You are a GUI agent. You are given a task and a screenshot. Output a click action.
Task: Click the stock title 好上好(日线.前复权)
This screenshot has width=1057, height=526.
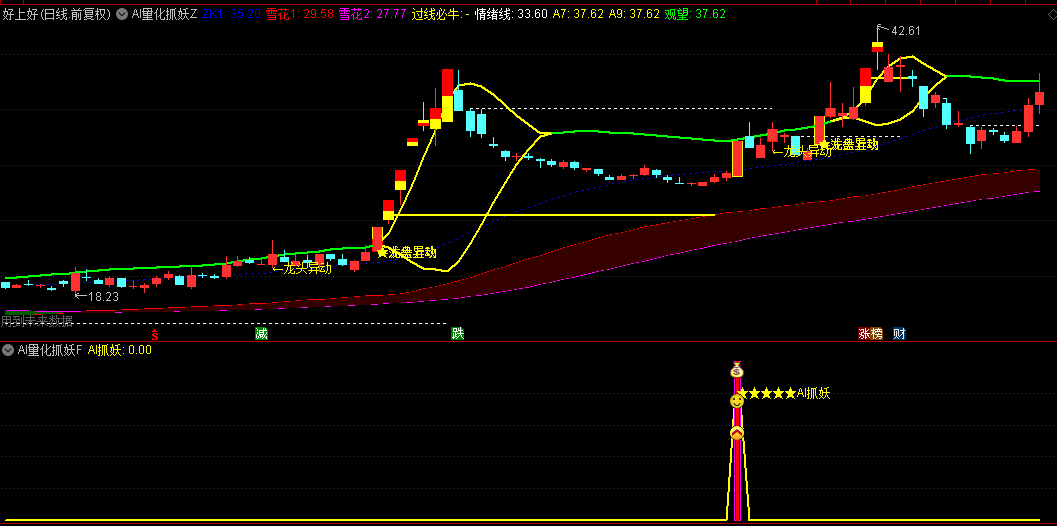tap(56, 13)
